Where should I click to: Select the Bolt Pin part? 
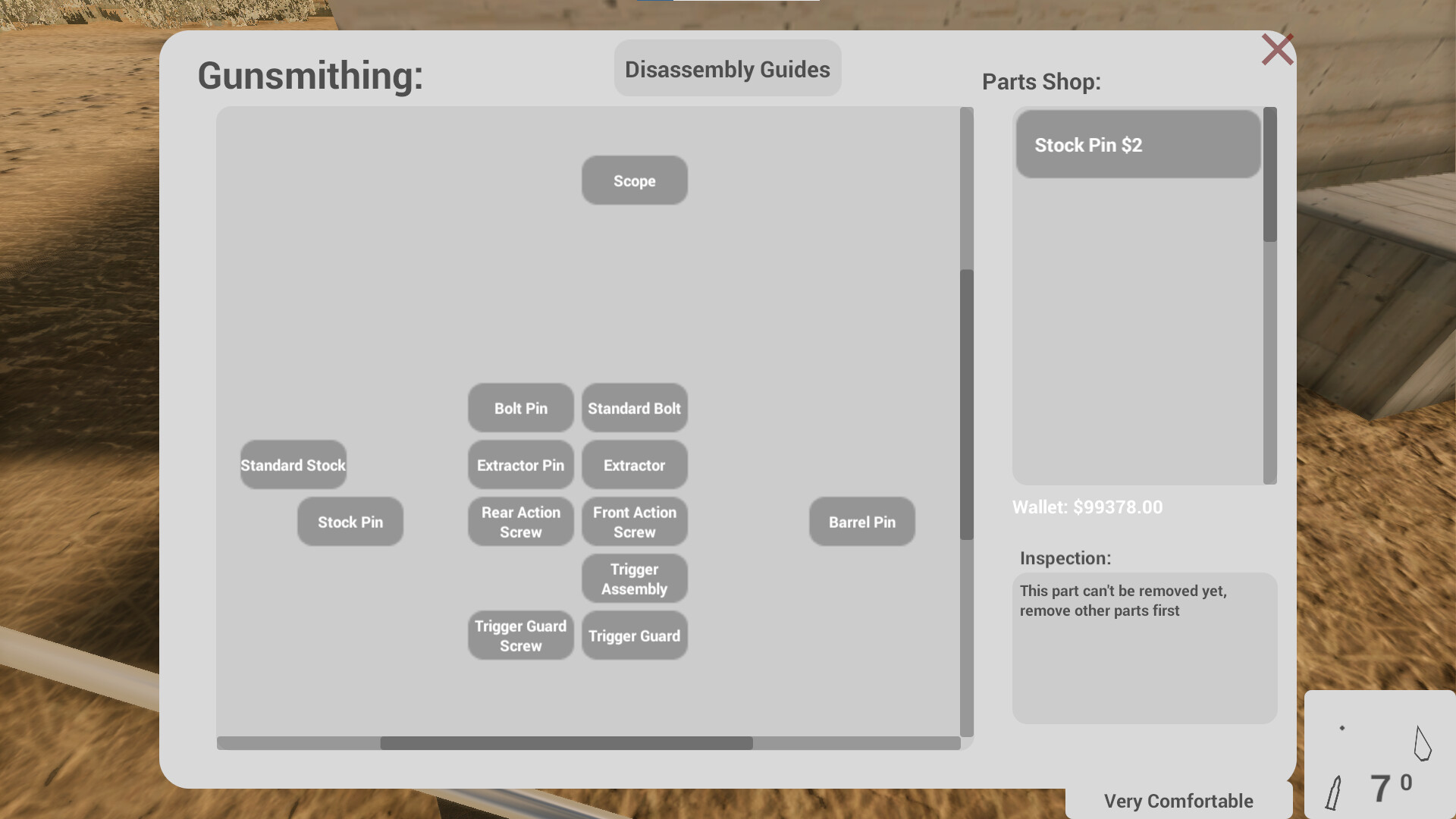pyautogui.click(x=520, y=408)
